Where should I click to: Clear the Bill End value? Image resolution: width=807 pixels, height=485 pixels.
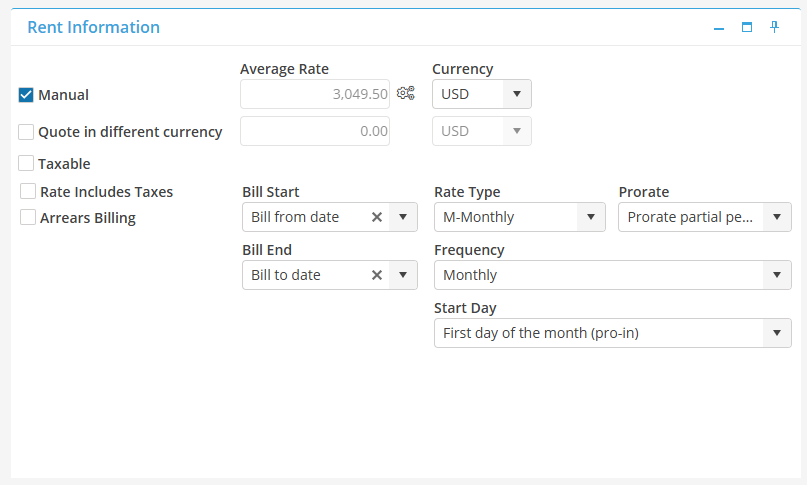(x=377, y=275)
